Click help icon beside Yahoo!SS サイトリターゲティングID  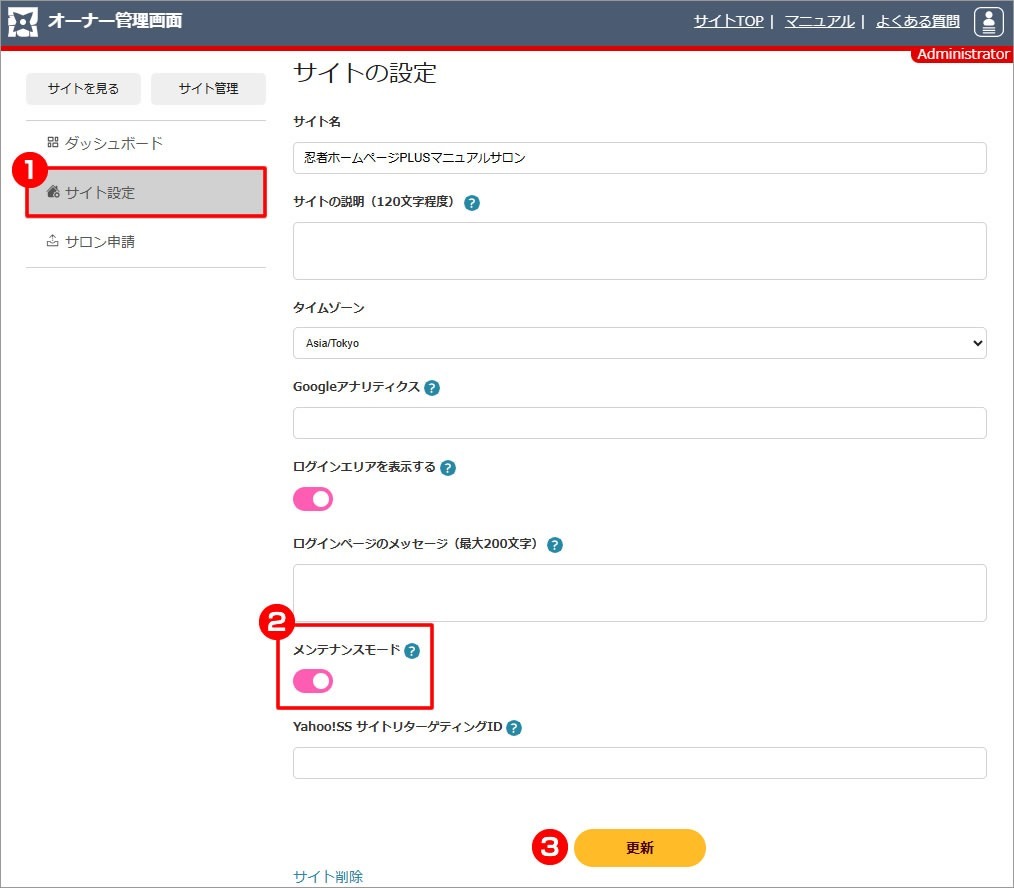pos(514,728)
